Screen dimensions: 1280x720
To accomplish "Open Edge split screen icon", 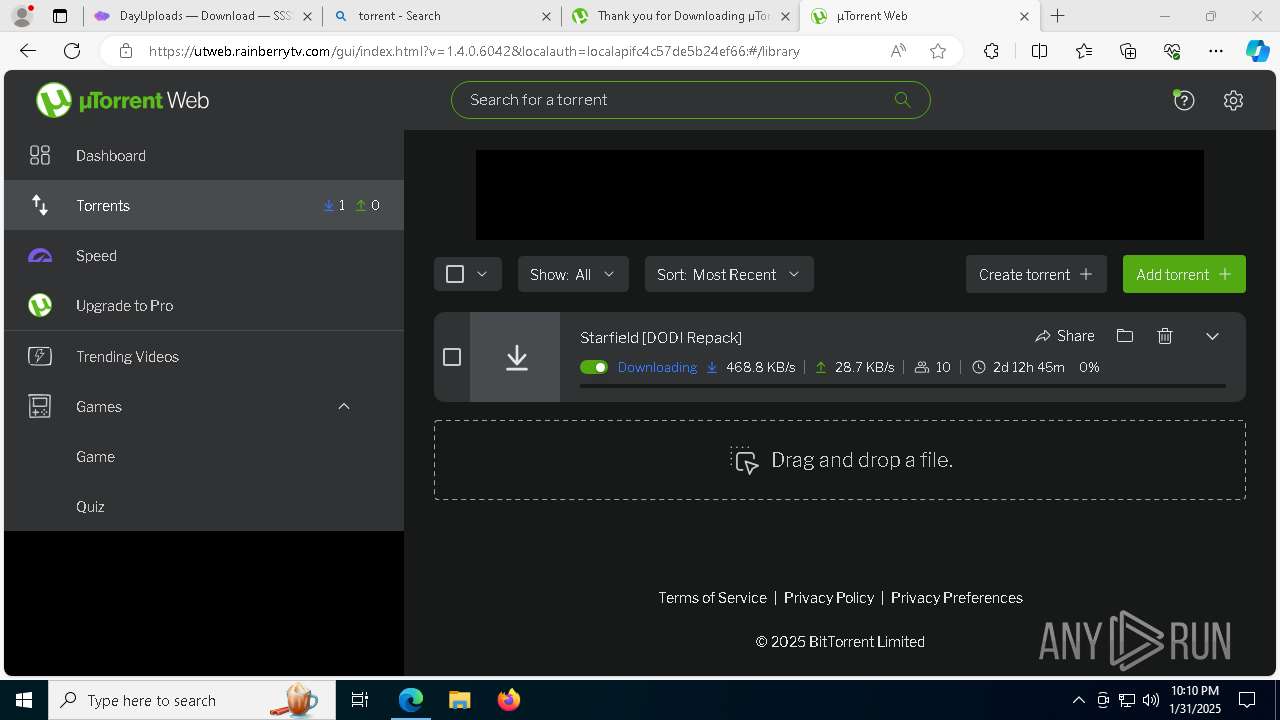I will coord(1039,51).
